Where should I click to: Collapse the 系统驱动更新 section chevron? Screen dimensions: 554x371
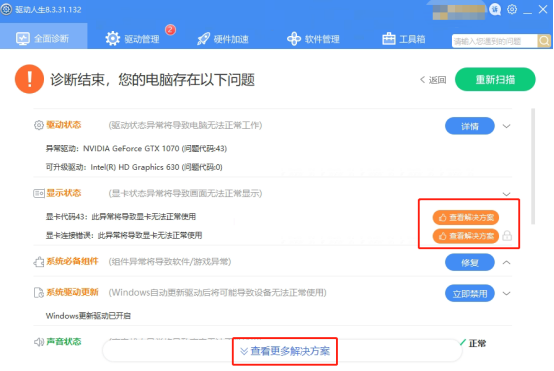pos(506,294)
